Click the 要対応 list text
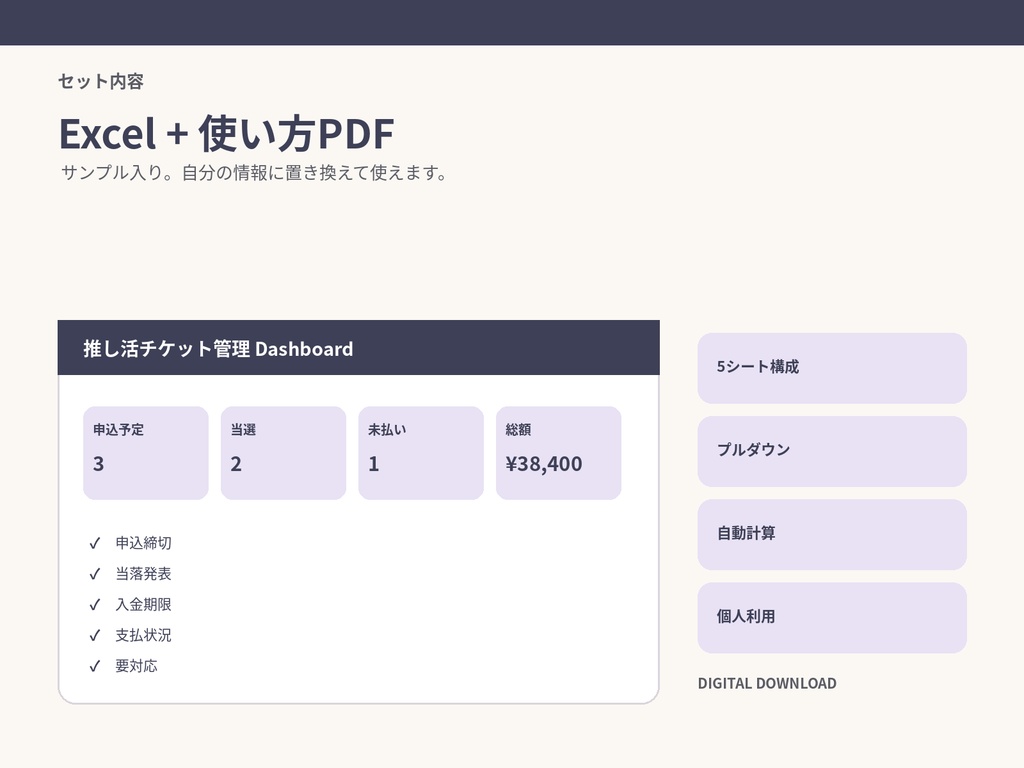 (x=136, y=665)
